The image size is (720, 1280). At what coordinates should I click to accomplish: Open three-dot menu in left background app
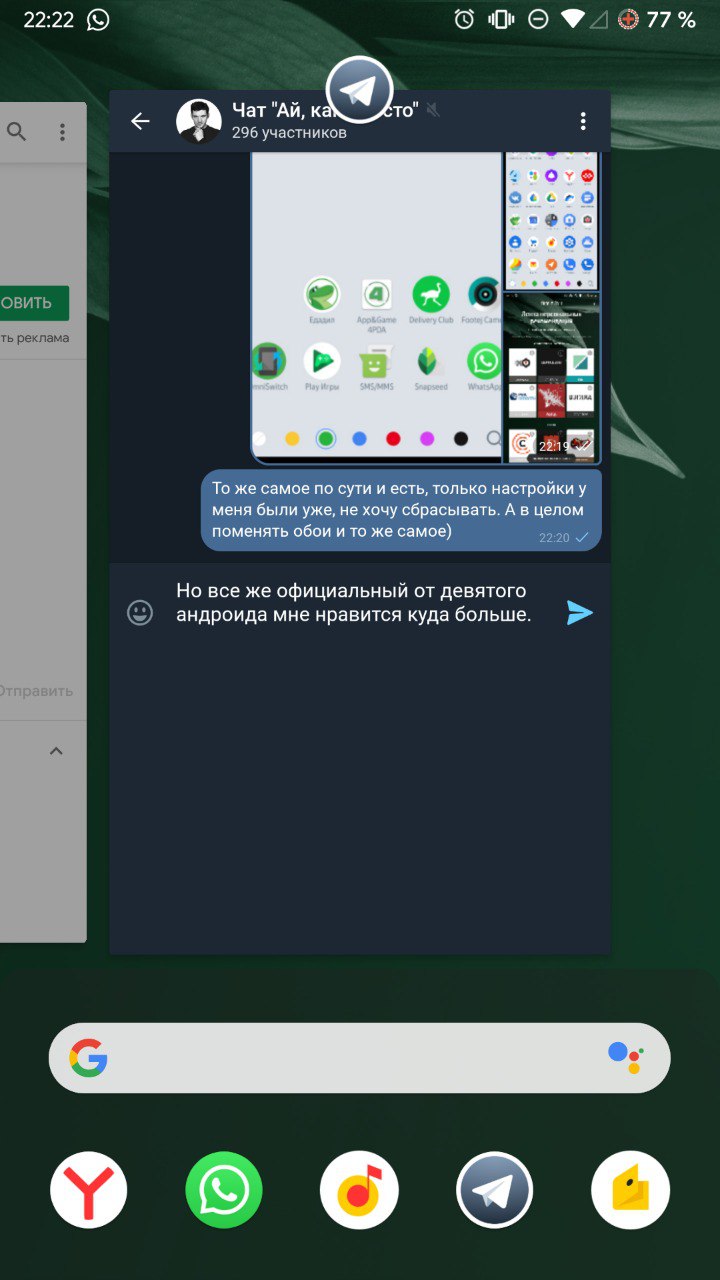coord(62,132)
